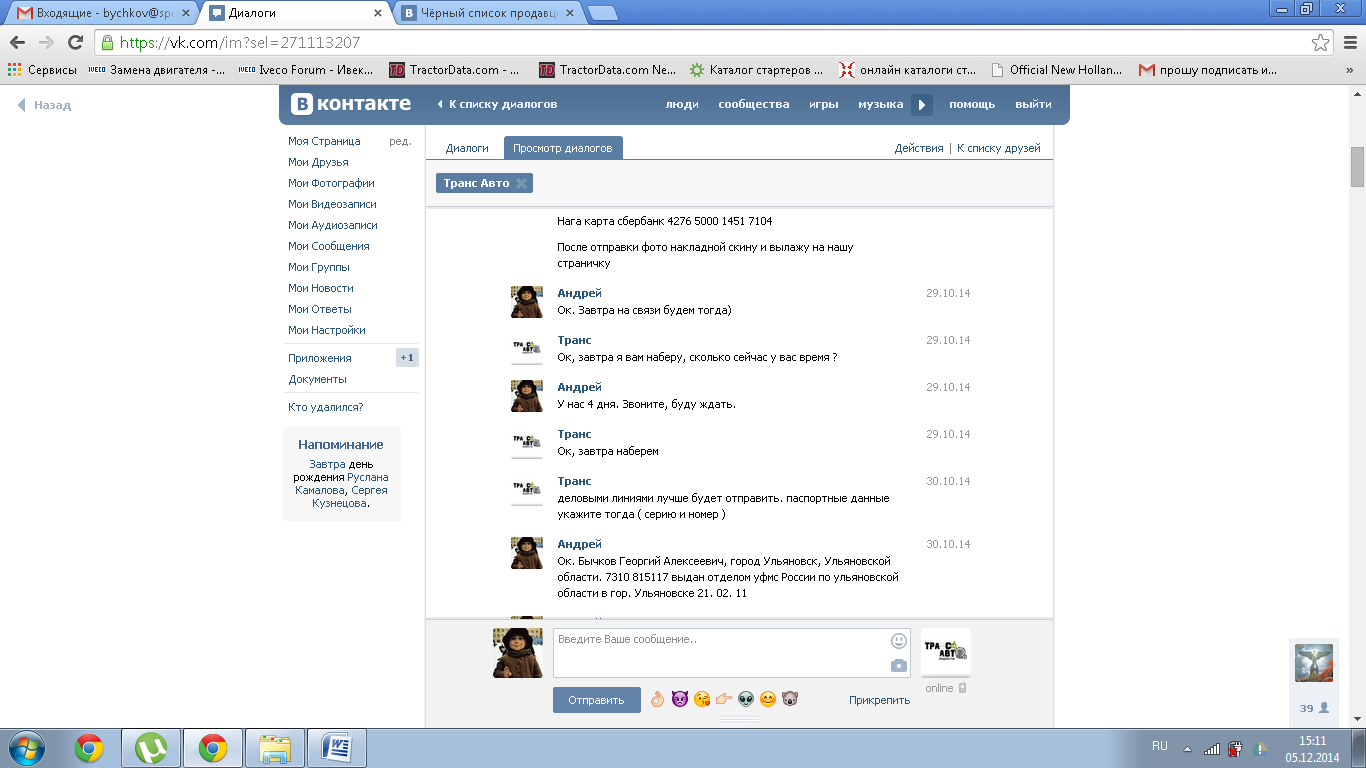Click the message input field
Screen dimensions: 1366x768
732,653
